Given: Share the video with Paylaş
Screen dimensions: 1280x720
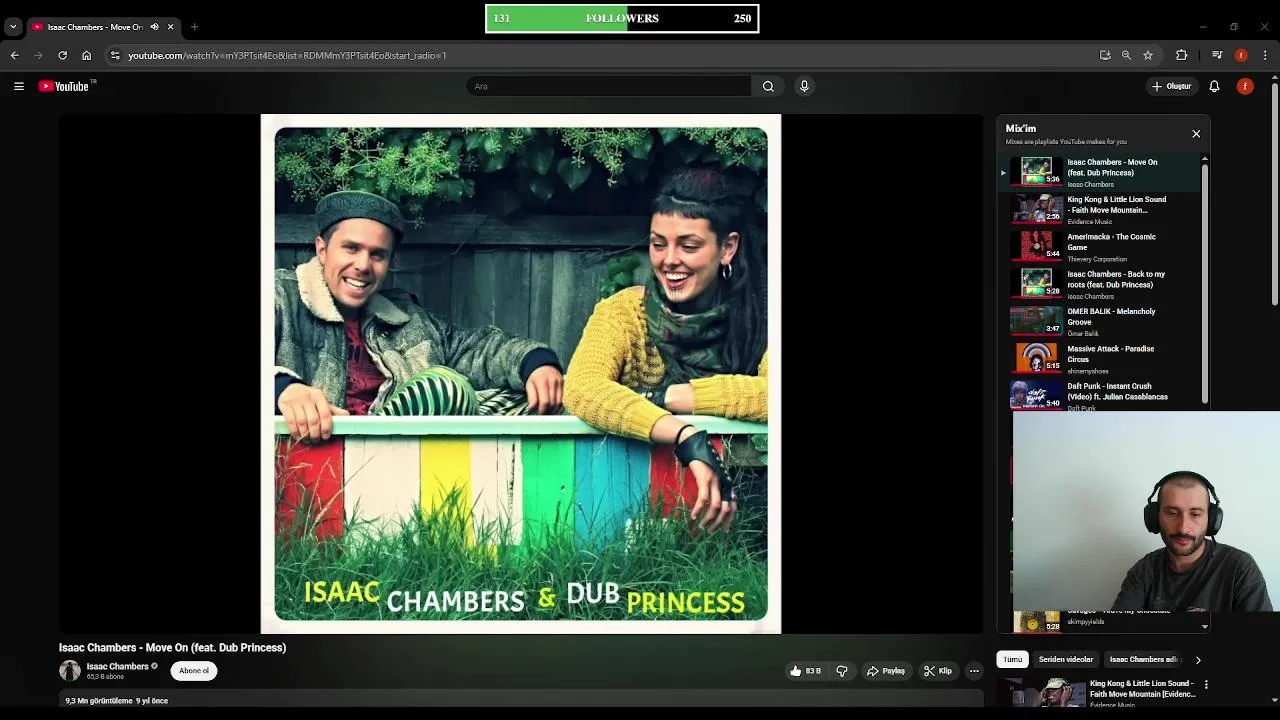Looking at the screenshot, I should (x=886, y=671).
